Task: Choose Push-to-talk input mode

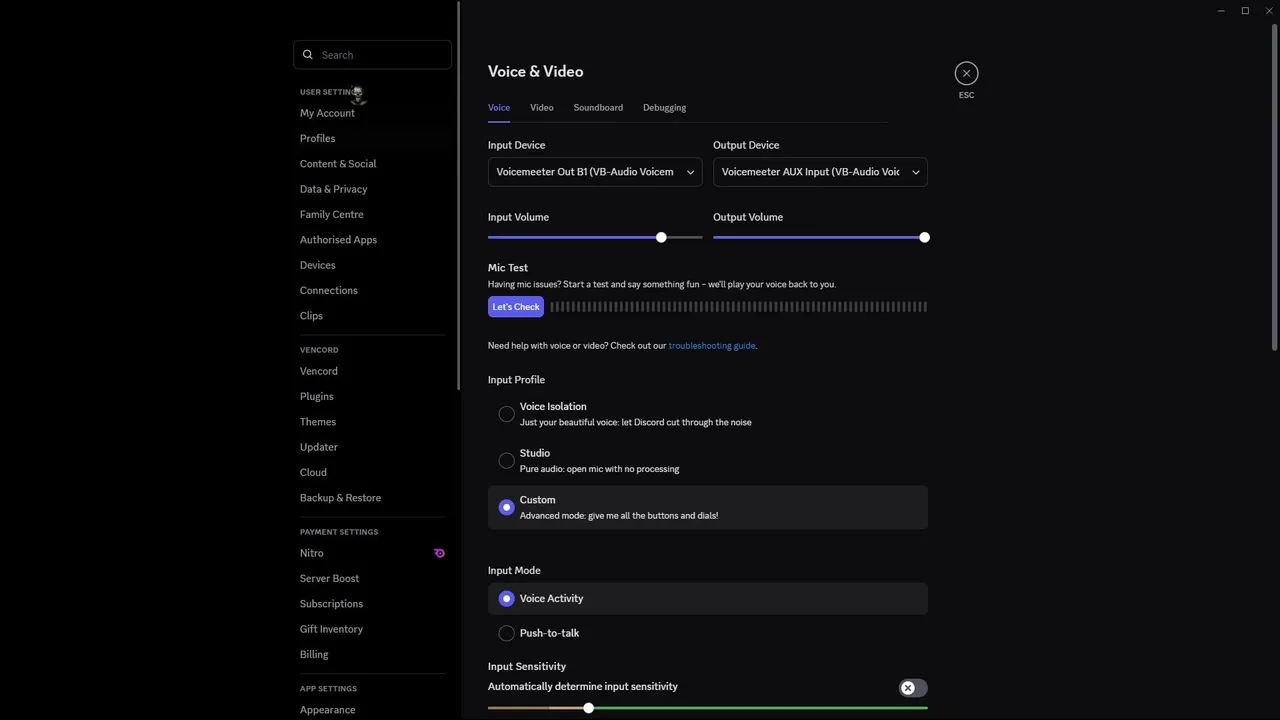Action: pos(507,633)
